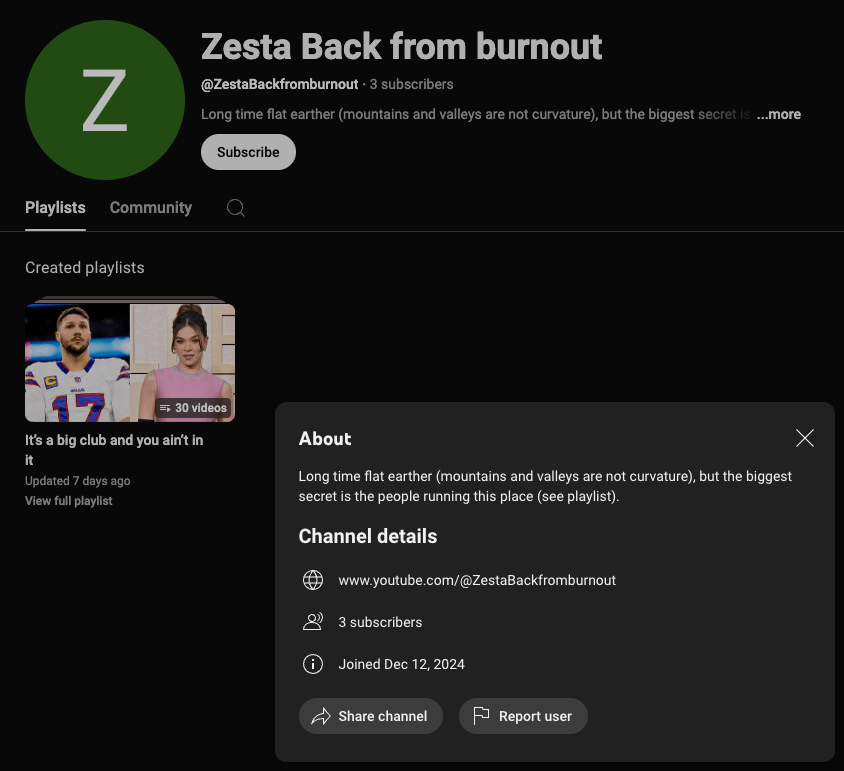
Task: Open the Community tab
Action: coord(151,208)
